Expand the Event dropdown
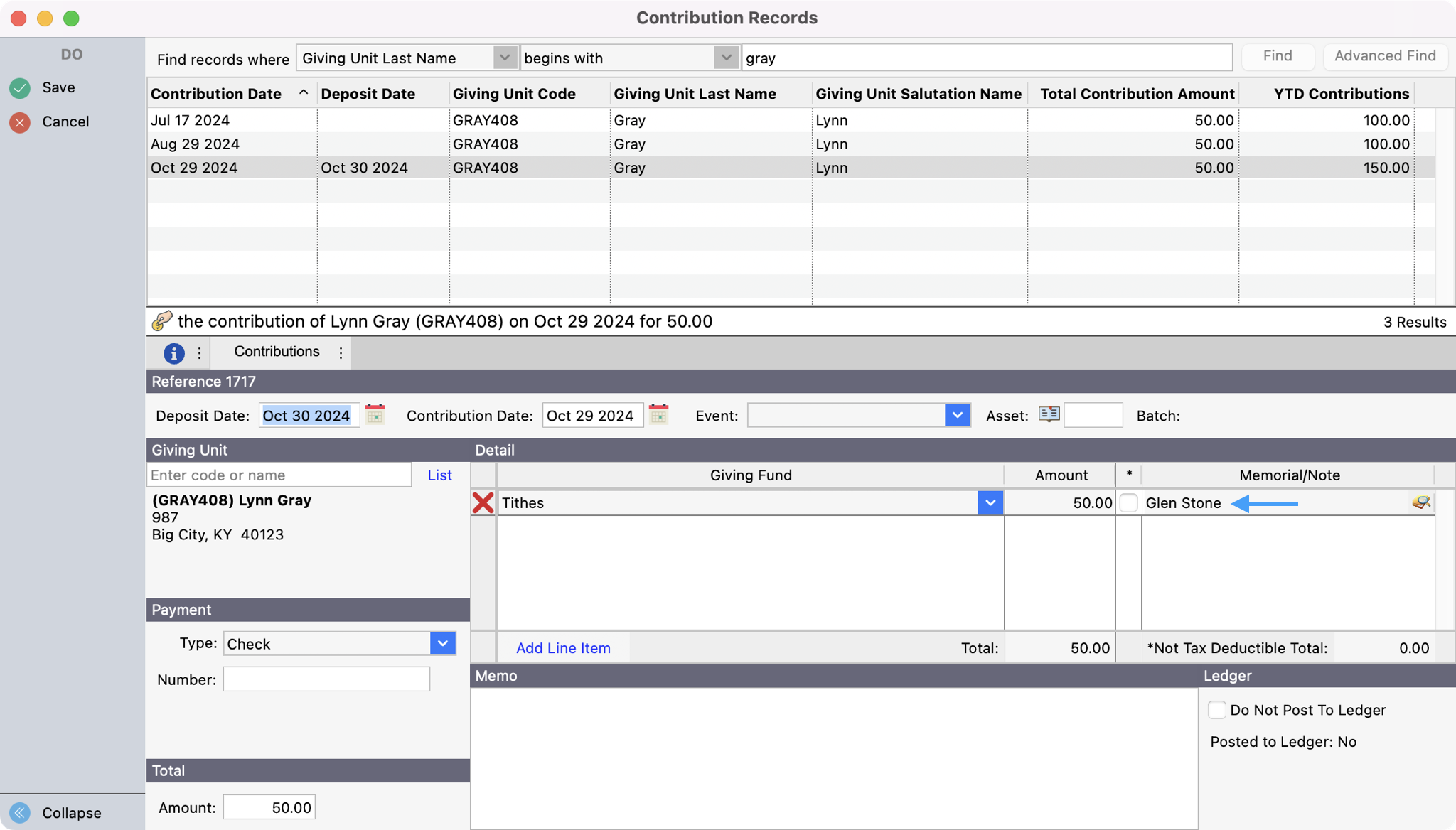Image resolution: width=1456 pixels, height=830 pixels. click(x=957, y=415)
